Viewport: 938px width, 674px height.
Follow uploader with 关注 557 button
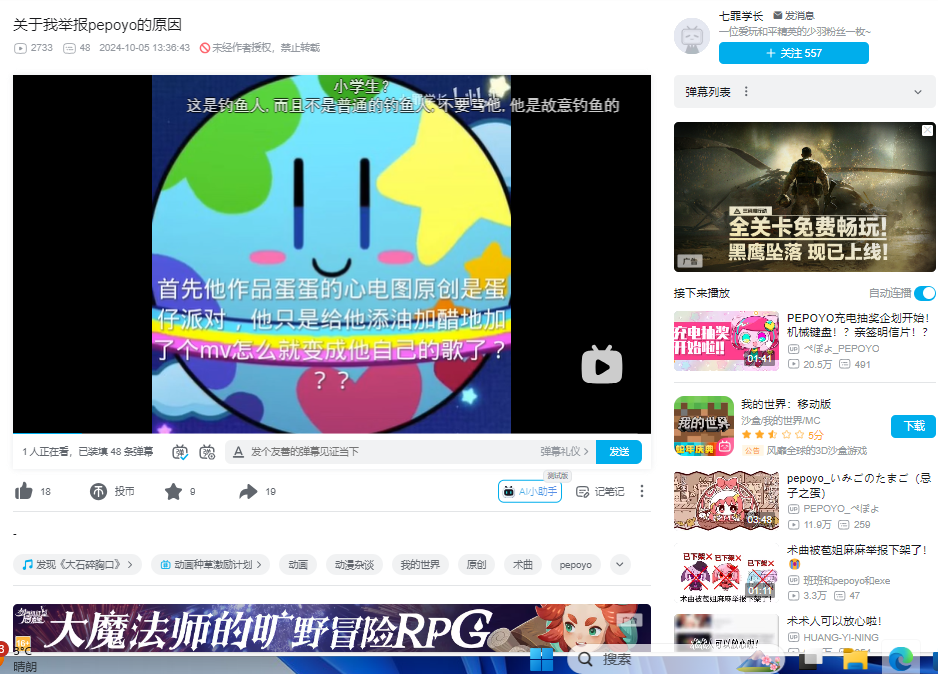[x=794, y=53]
